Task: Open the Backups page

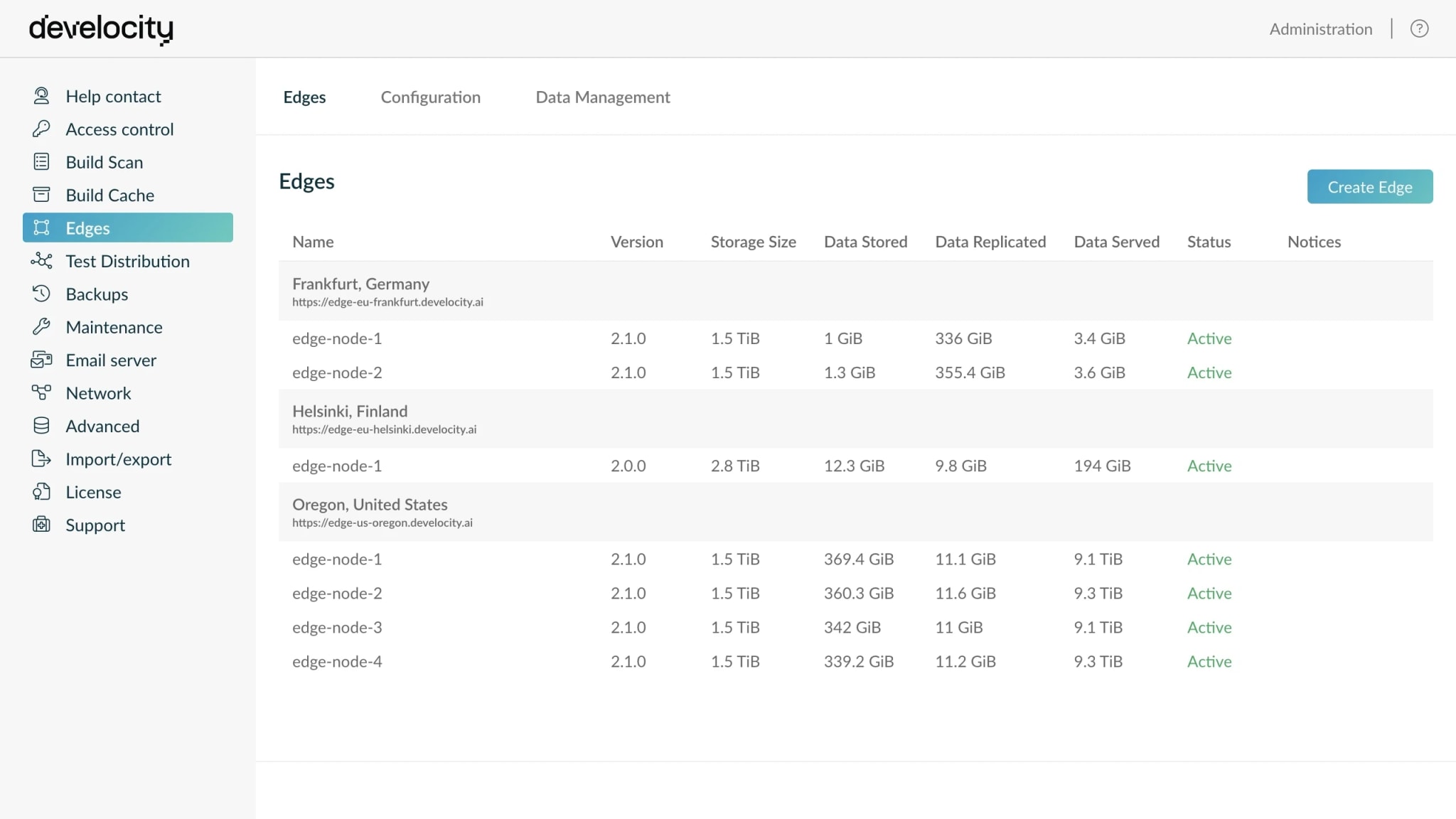Action: pyautogui.click(x=97, y=294)
